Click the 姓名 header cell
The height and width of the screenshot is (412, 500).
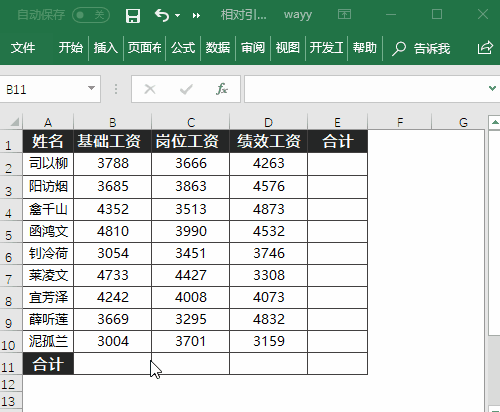tap(48, 141)
